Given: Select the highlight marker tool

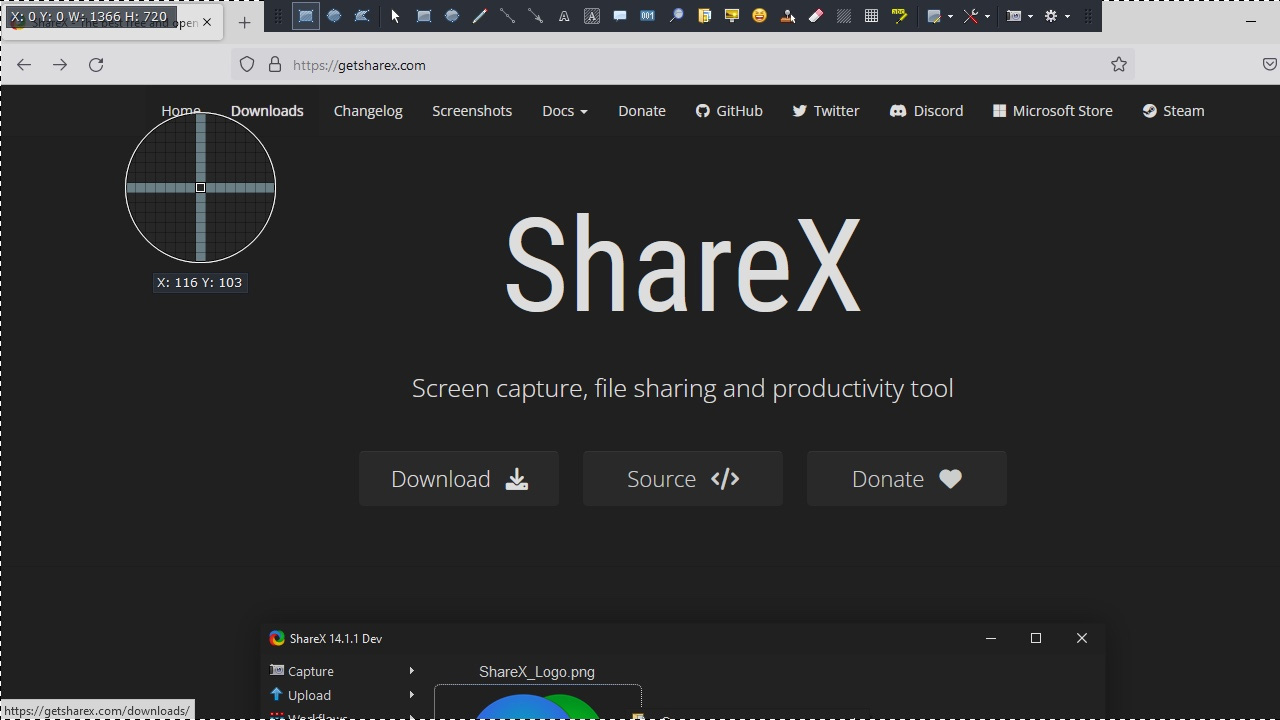Looking at the screenshot, I should point(900,16).
